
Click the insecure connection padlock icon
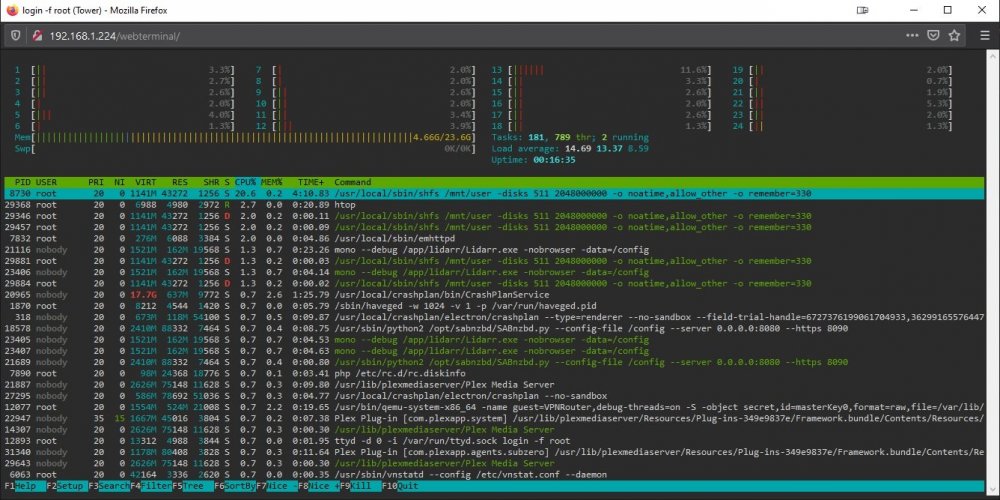pyautogui.click(x=38, y=36)
